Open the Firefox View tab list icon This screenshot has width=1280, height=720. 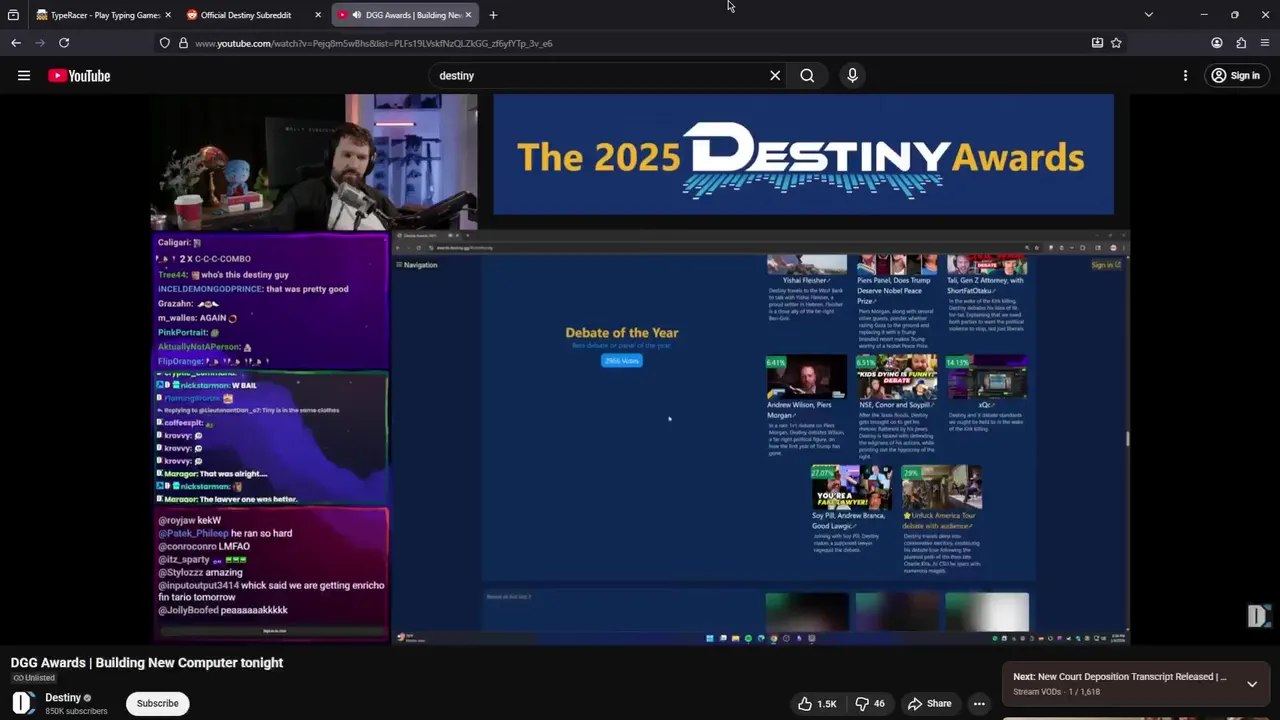pyautogui.click(x=13, y=15)
